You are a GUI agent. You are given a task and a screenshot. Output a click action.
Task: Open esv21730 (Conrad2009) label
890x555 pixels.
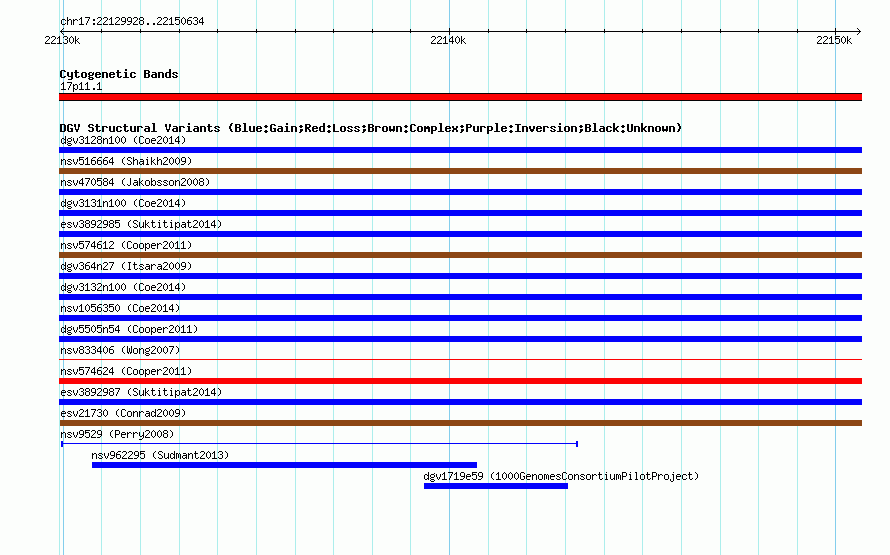pos(123,413)
